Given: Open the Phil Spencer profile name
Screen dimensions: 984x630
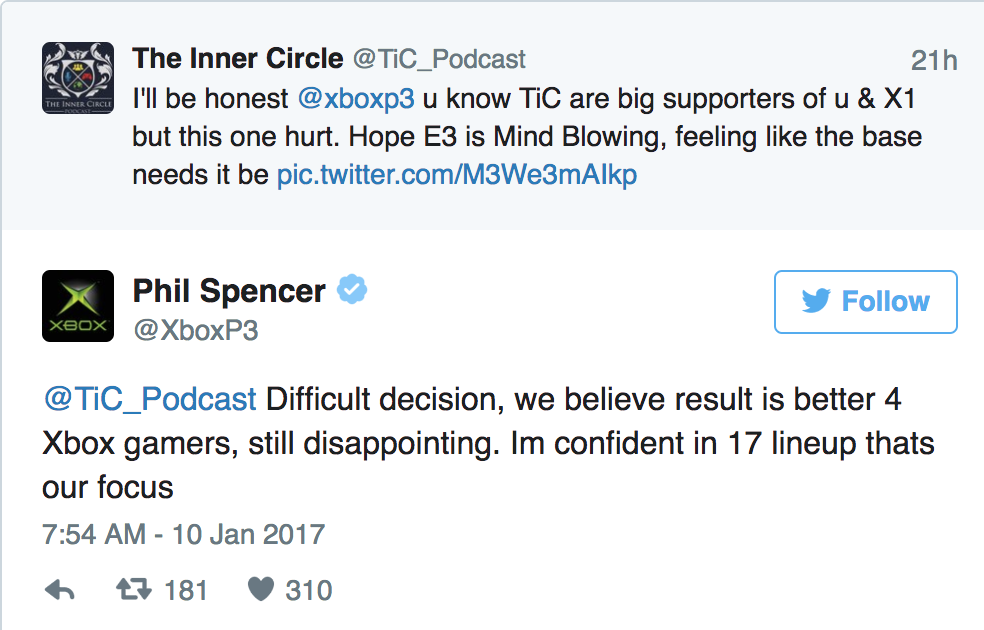Looking at the screenshot, I should pyautogui.click(x=229, y=291).
